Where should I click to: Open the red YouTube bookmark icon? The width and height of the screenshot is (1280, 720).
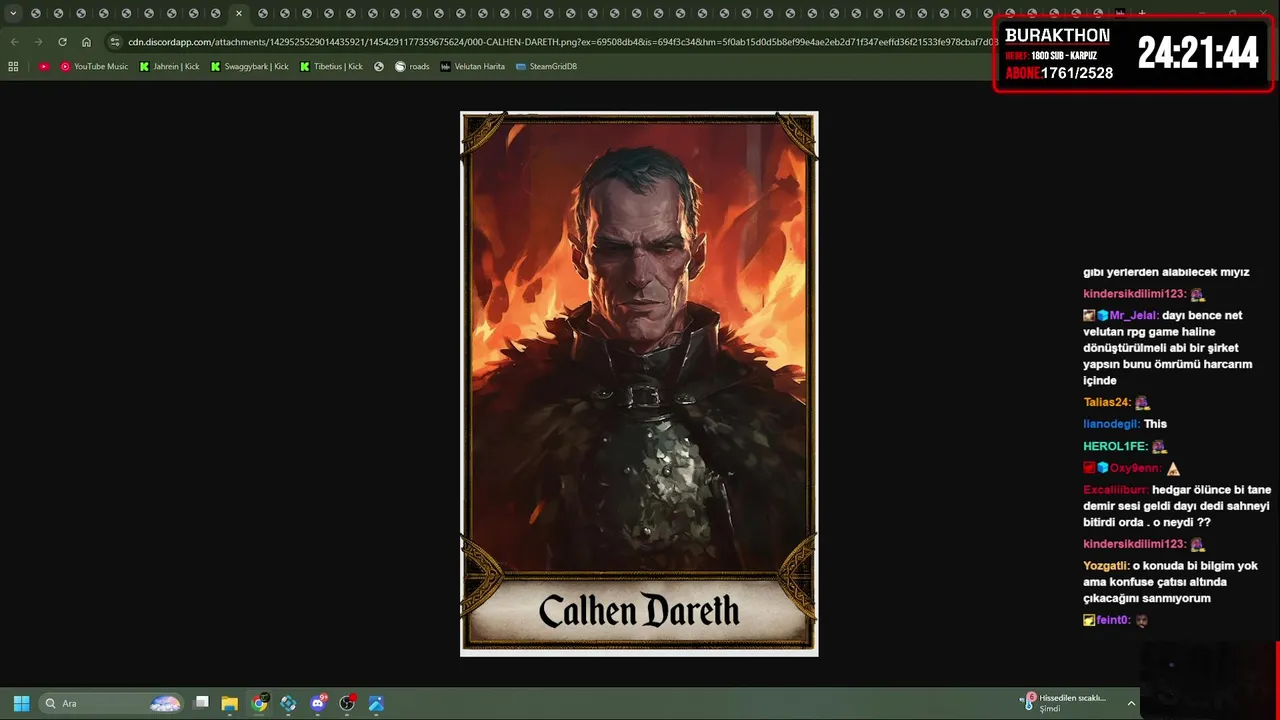point(43,66)
